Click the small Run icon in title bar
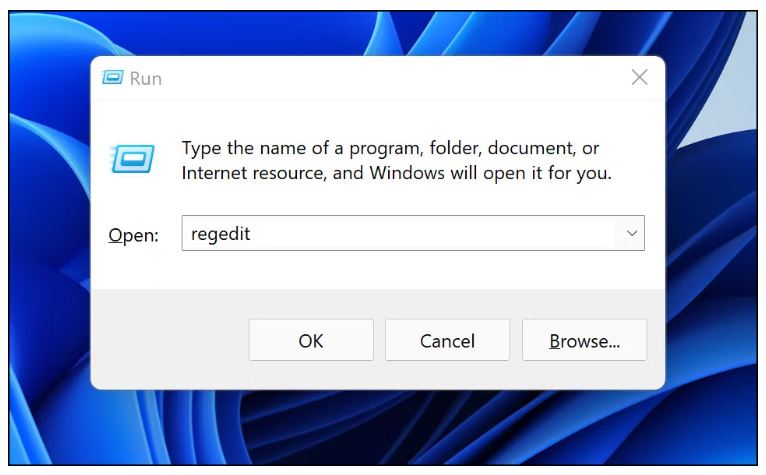 113,77
